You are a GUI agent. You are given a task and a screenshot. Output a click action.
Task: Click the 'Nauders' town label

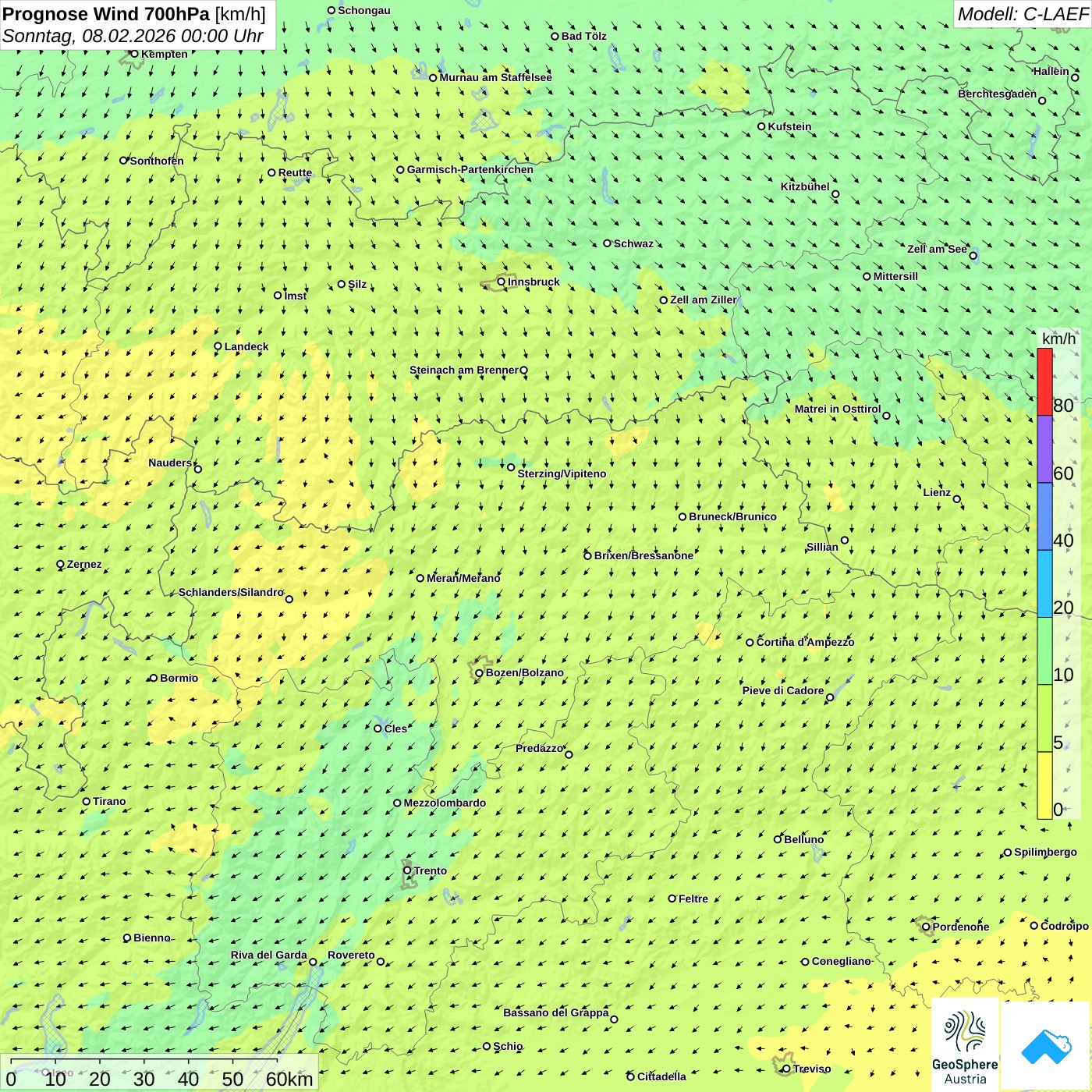pyautogui.click(x=170, y=463)
